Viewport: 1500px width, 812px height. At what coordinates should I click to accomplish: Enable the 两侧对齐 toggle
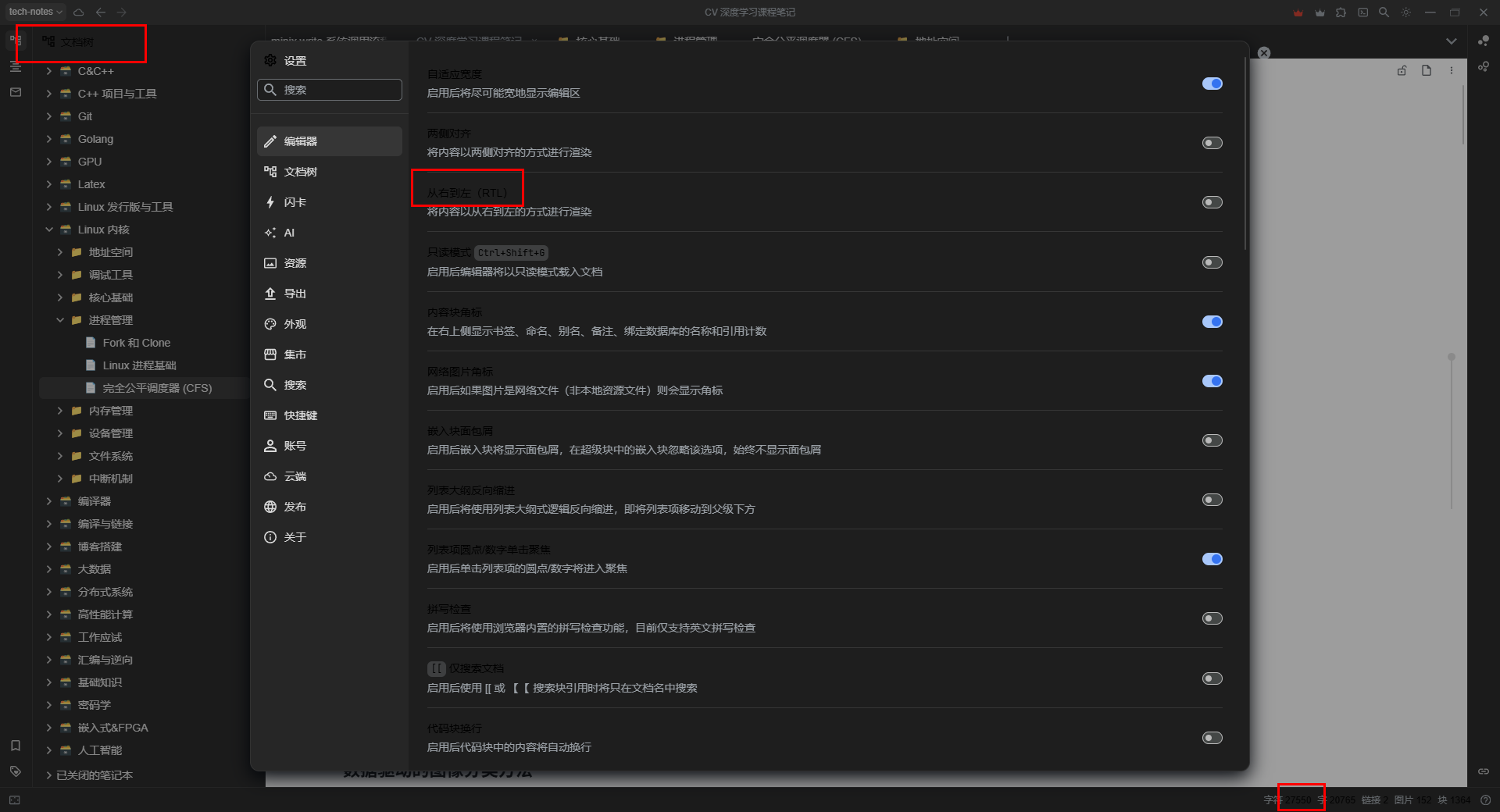point(1212,143)
